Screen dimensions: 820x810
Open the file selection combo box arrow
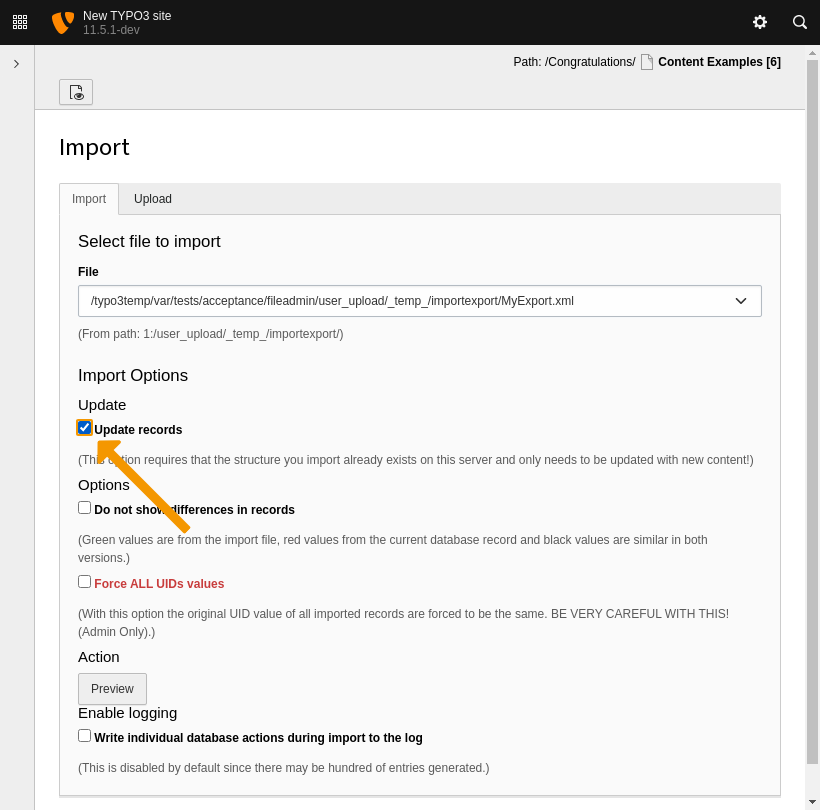(x=741, y=300)
